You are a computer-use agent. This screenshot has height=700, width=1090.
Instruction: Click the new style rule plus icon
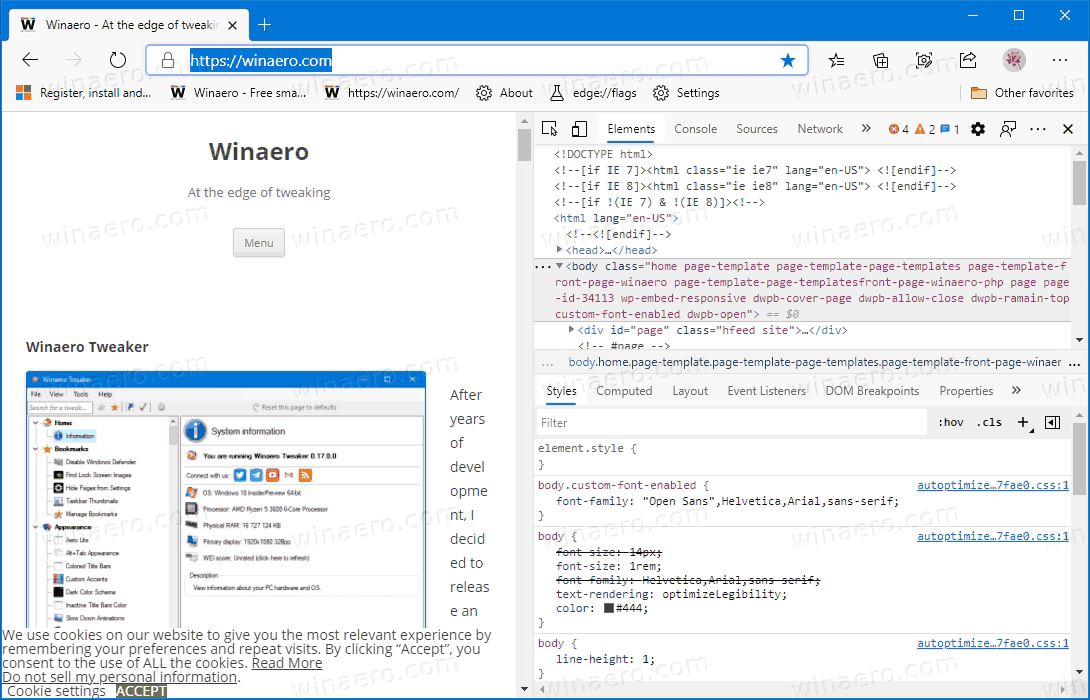(1023, 423)
